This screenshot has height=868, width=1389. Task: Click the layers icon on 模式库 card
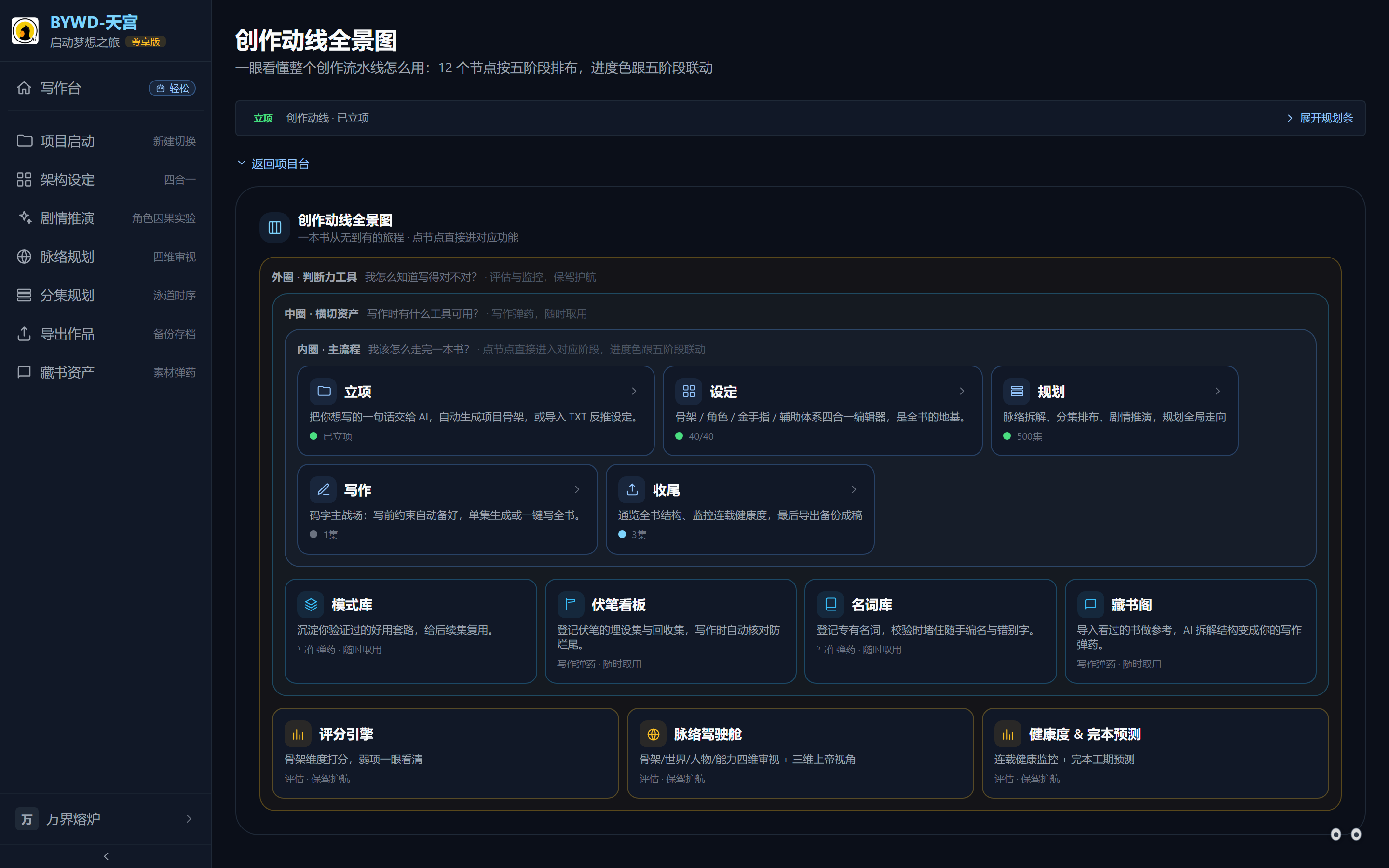click(311, 605)
